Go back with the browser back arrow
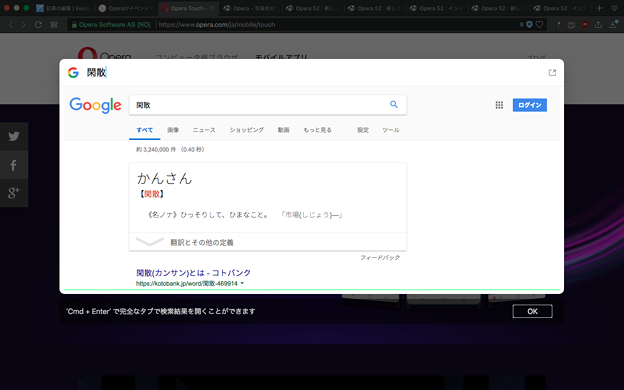Image resolution: width=624 pixels, height=390 pixels. click(11, 25)
